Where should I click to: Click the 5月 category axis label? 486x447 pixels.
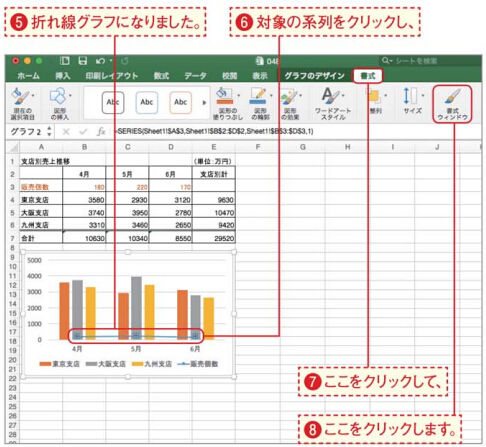tap(136, 349)
